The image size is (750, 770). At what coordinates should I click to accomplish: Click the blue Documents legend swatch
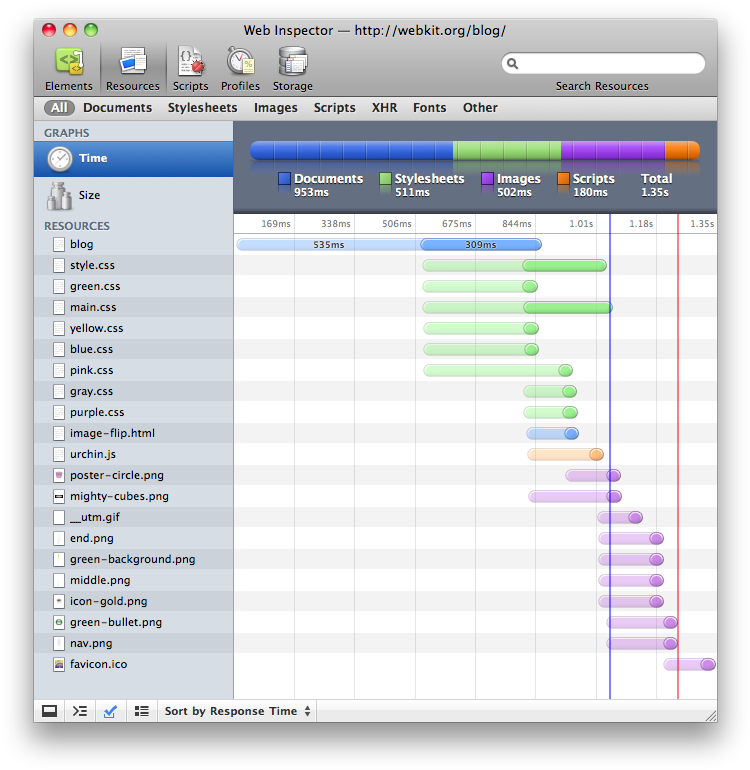[x=285, y=179]
